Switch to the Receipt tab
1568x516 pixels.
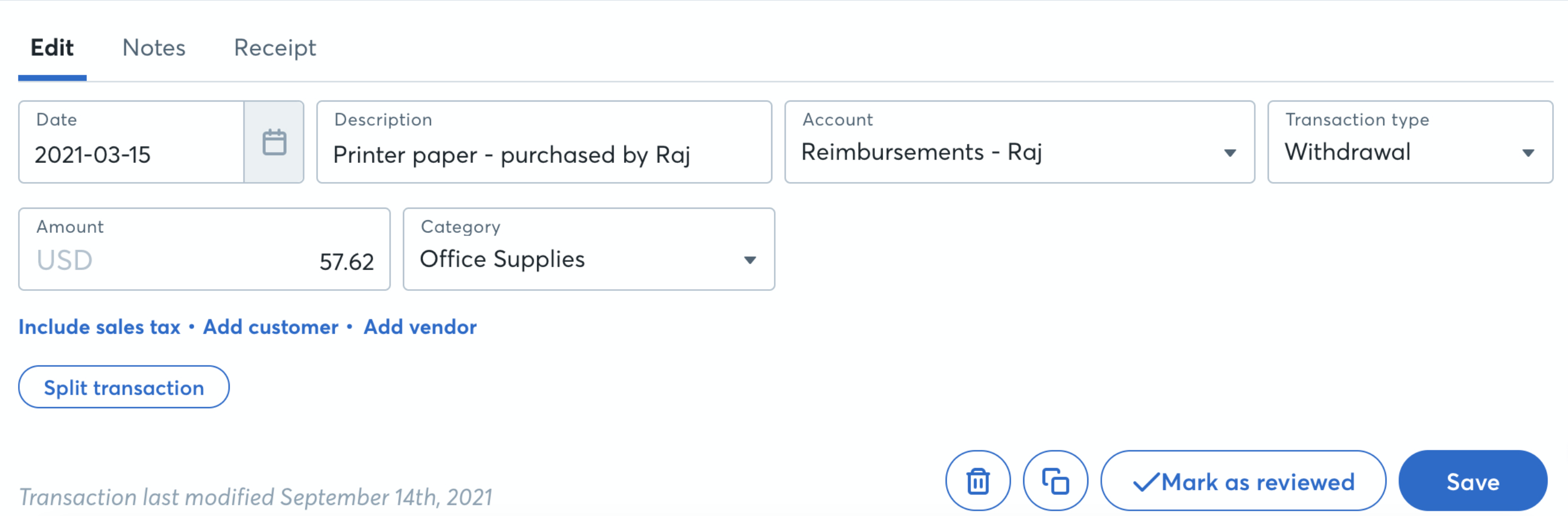tap(275, 48)
